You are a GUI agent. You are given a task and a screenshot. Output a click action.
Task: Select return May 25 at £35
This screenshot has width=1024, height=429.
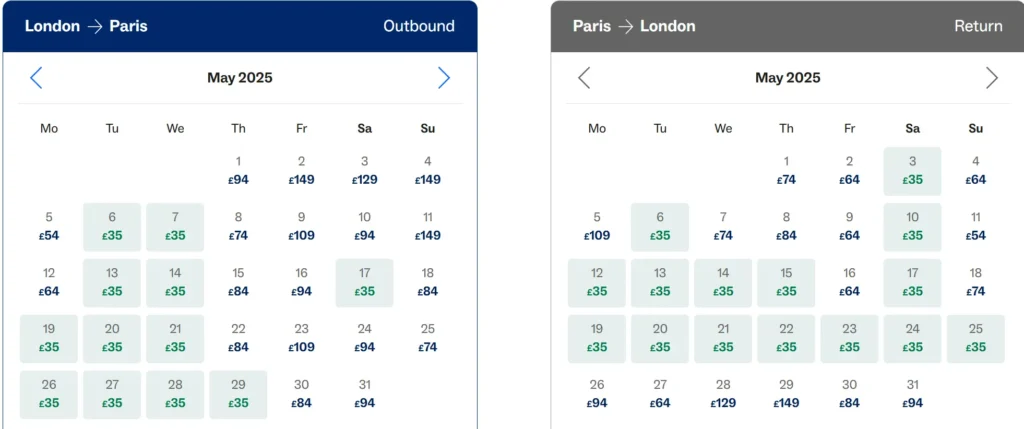point(976,338)
